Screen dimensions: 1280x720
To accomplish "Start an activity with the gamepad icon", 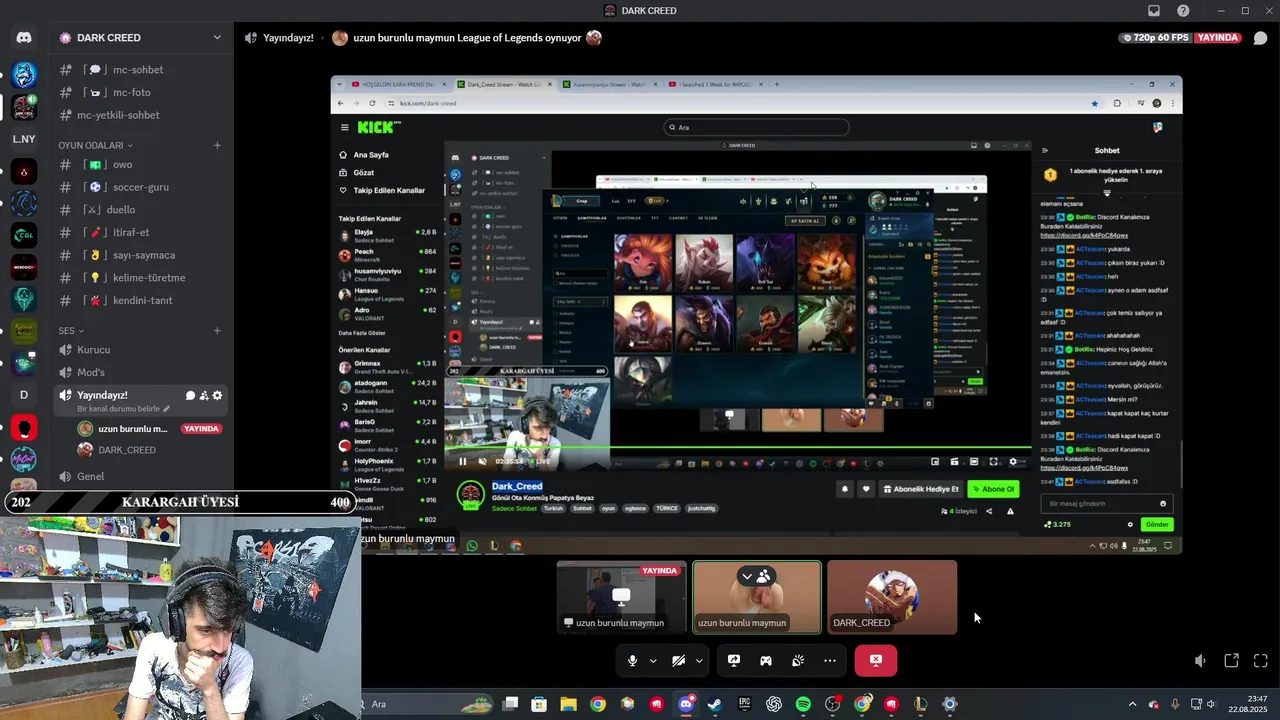I will click(765, 660).
